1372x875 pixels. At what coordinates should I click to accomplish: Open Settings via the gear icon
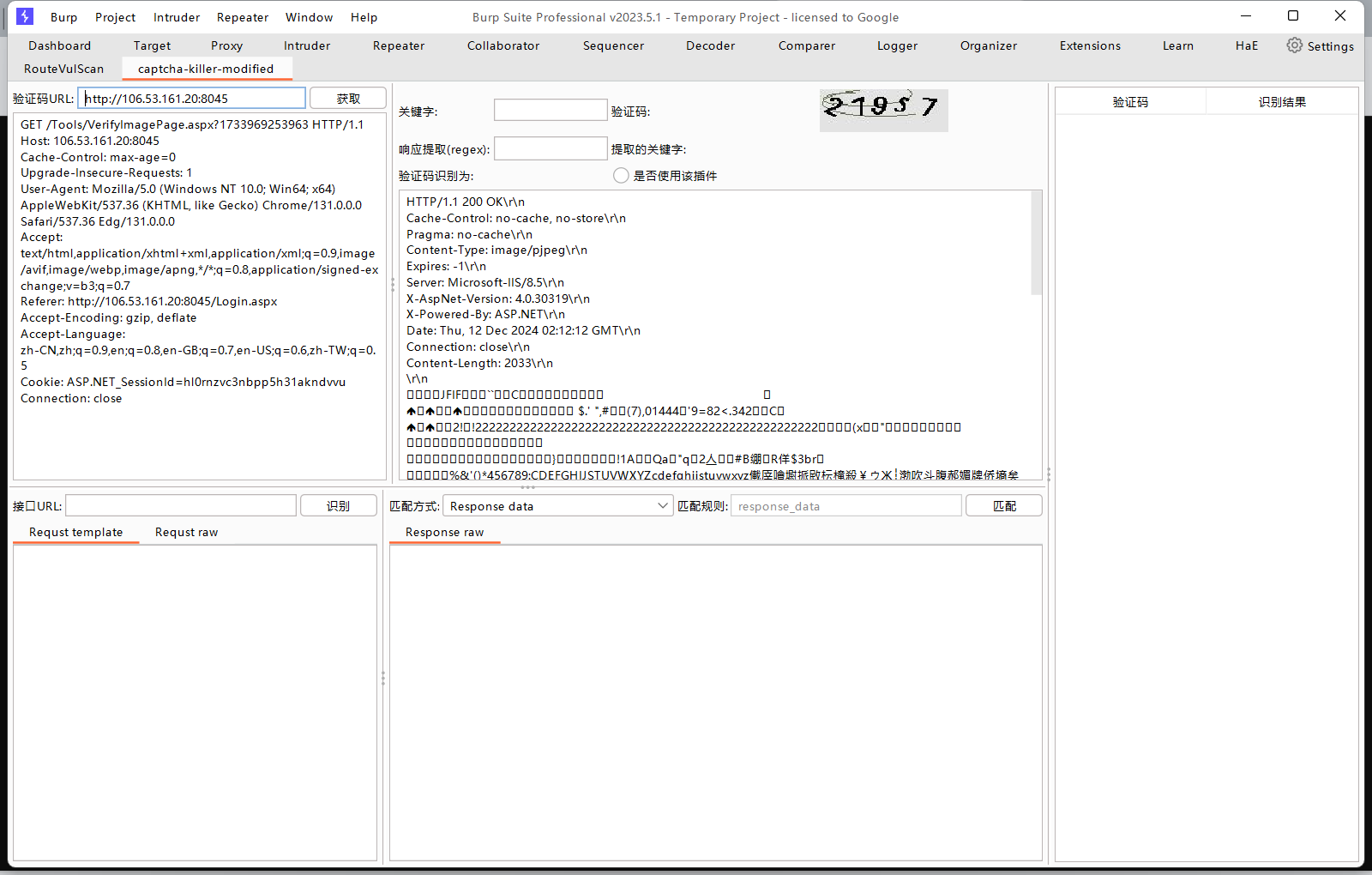click(1294, 45)
